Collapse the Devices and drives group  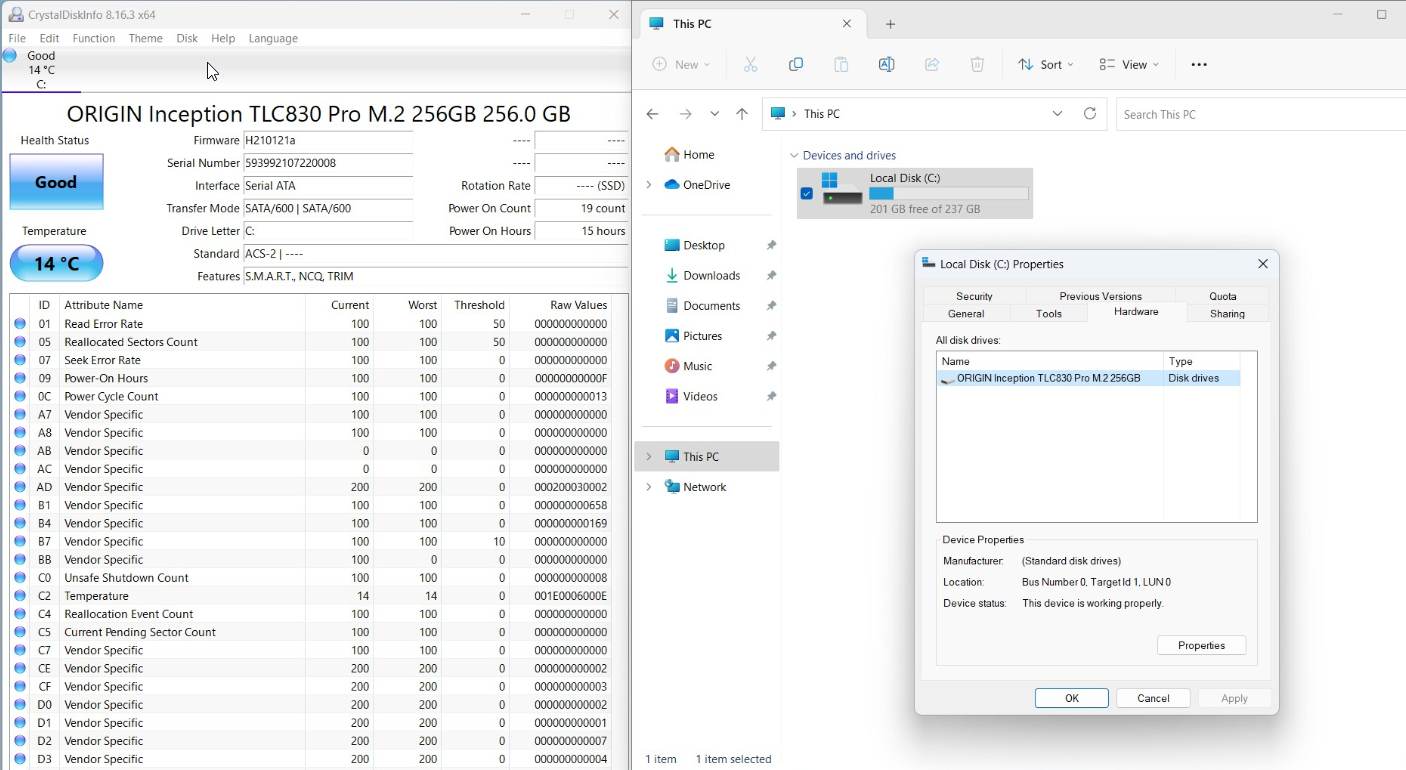(x=795, y=156)
